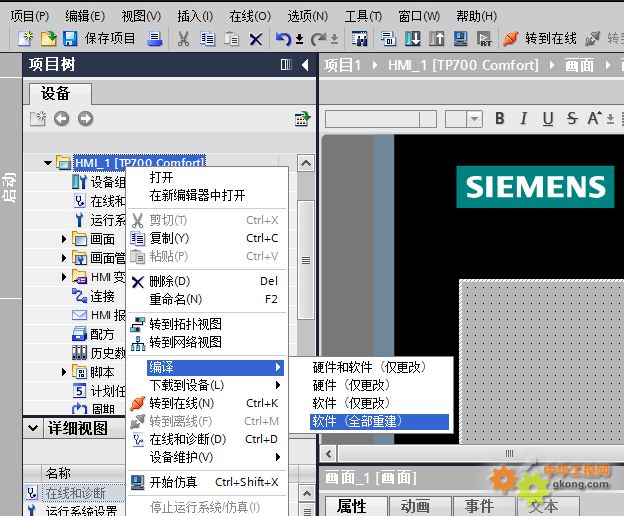Viewport: 624px width, 516px height.
Task: Click the Start simulation toolbar icon
Action: [x=460, y=39]
